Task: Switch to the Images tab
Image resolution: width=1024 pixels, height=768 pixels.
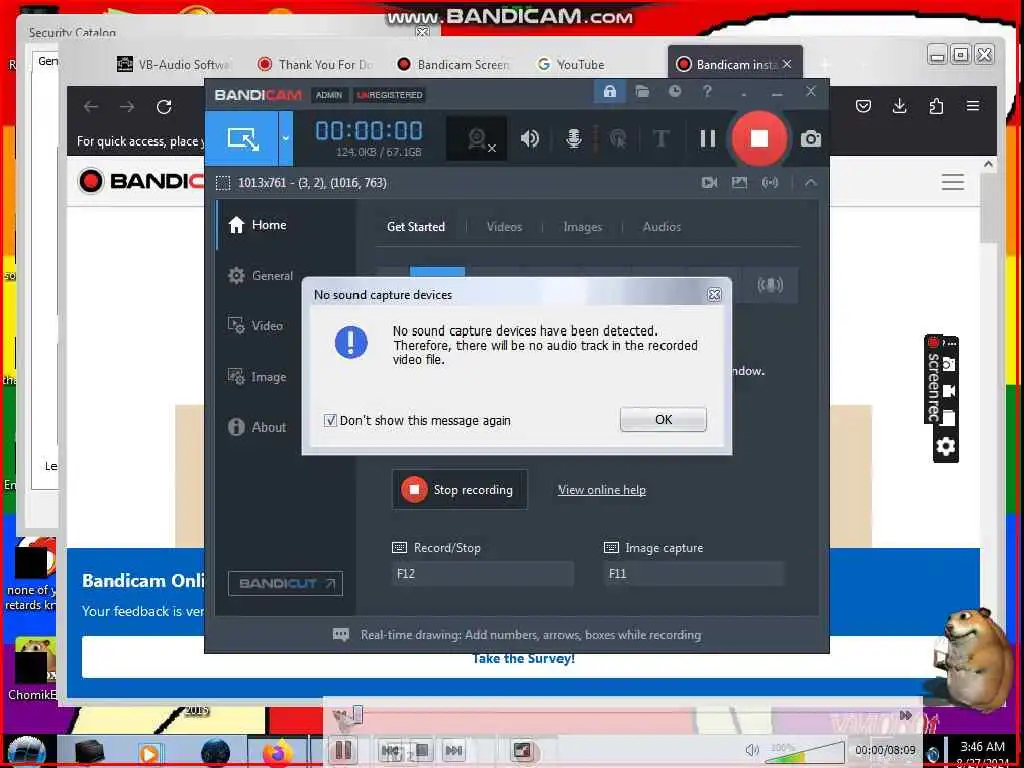Action: pyautogui.click(x=583, y=227)
